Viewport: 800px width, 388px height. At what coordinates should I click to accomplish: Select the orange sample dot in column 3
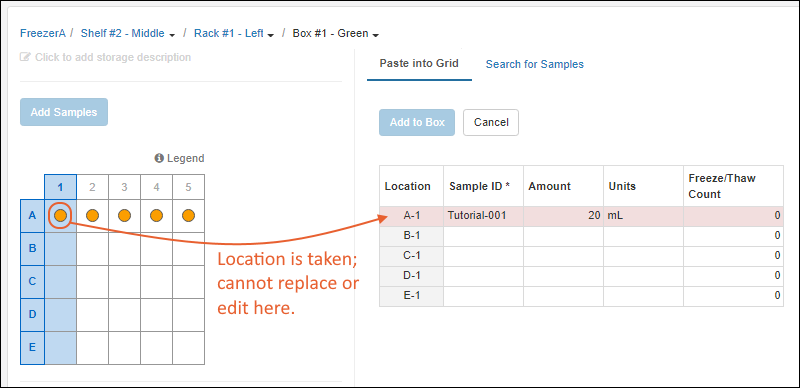point(124,216)
